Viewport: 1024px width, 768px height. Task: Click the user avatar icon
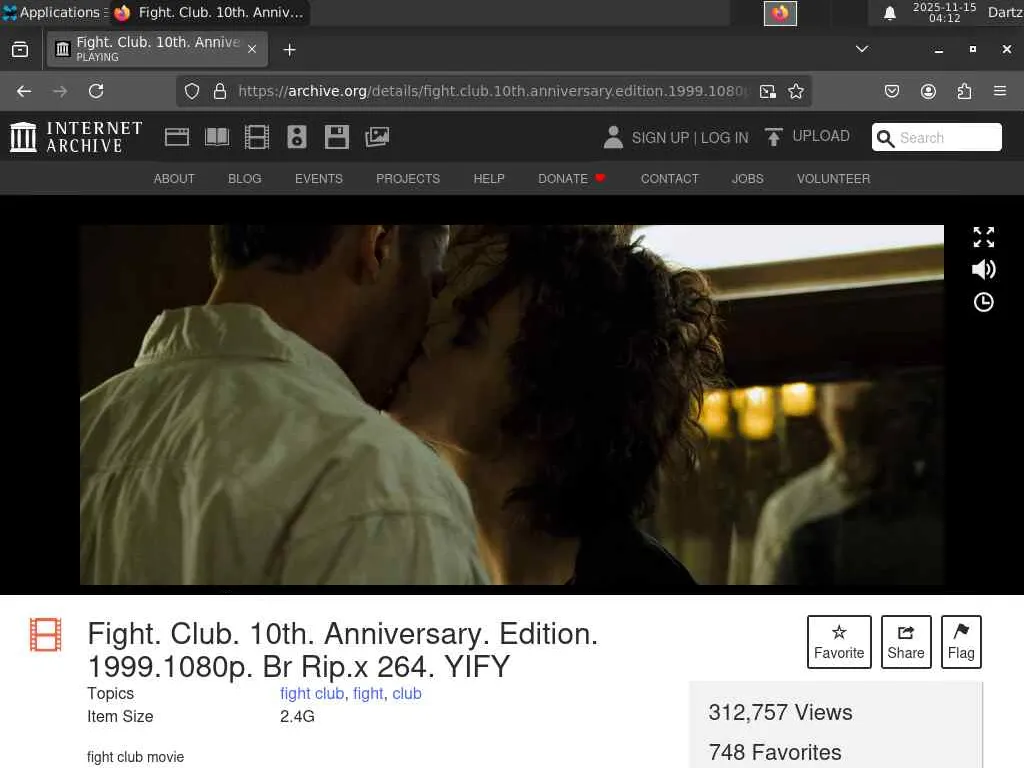point(613,137)
